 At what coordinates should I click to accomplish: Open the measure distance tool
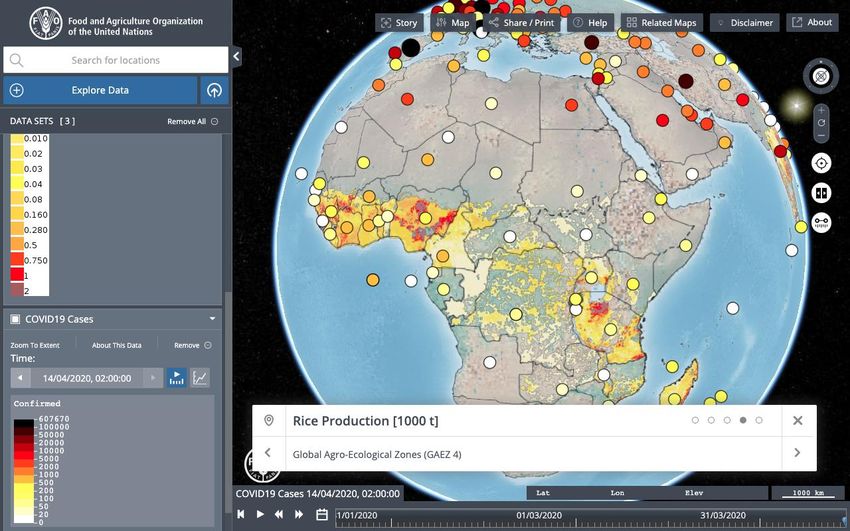(821, 223)
